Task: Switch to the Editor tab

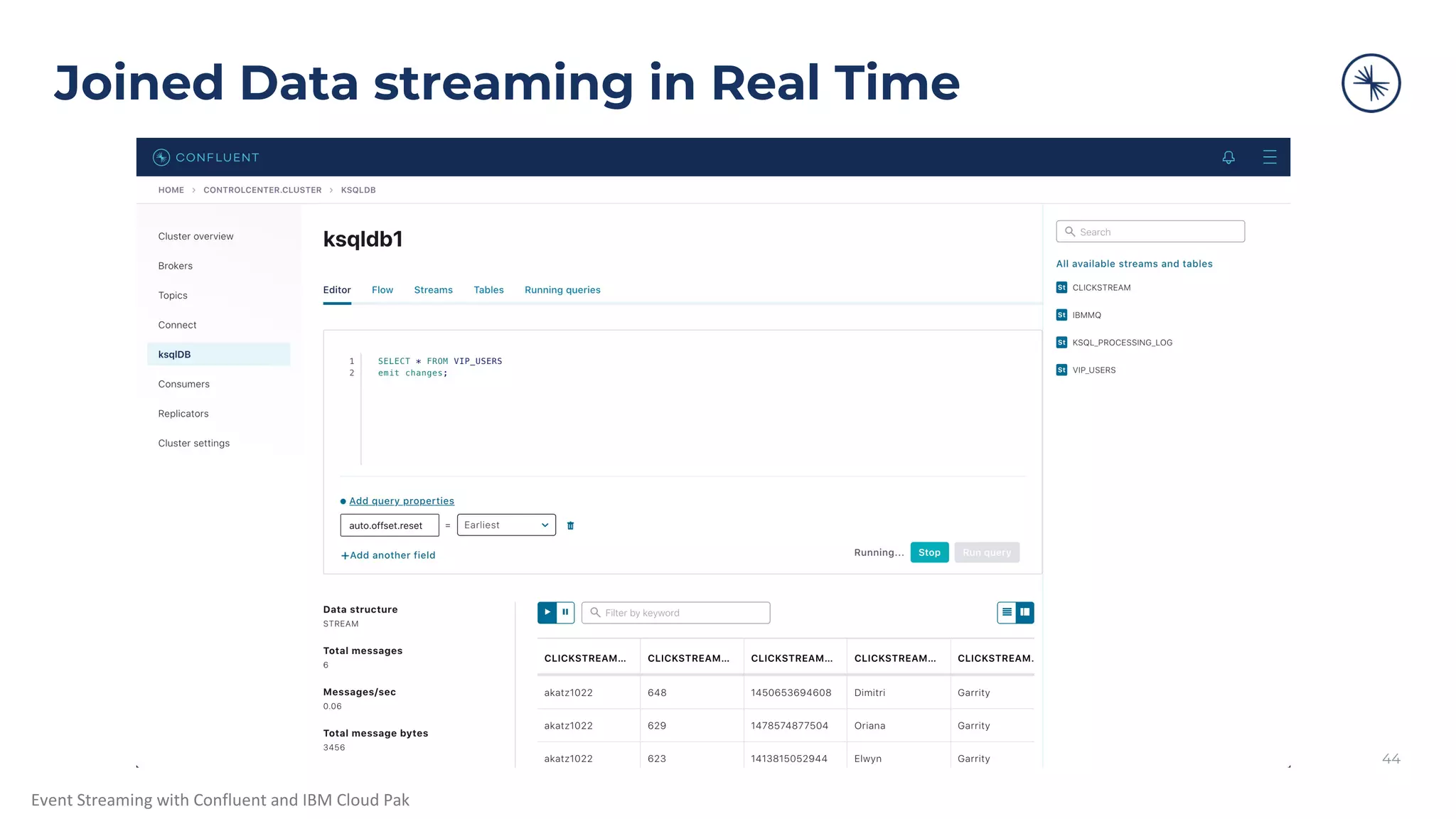Action: click(x=337, y=290)
